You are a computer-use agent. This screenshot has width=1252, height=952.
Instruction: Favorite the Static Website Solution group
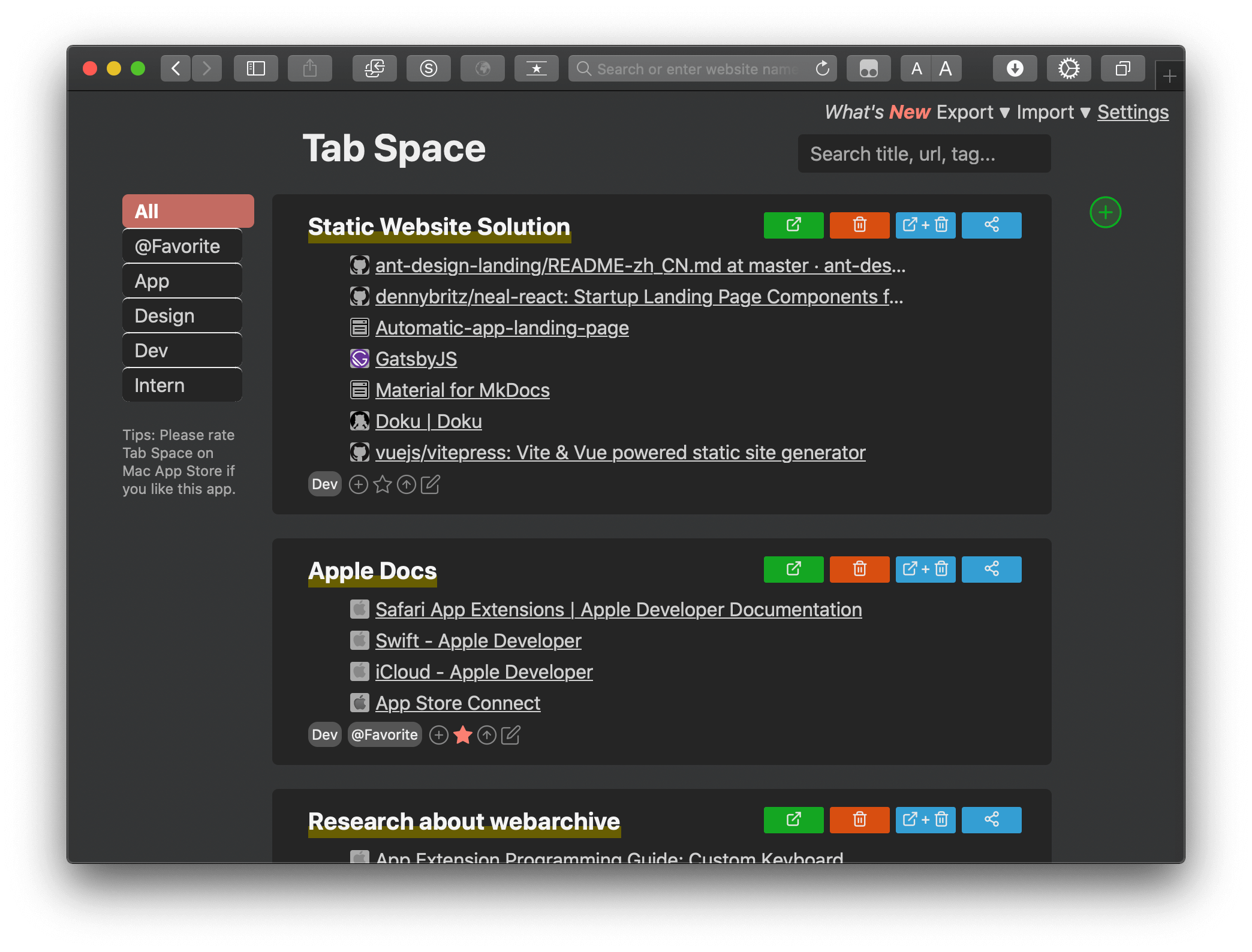[383, 484]
